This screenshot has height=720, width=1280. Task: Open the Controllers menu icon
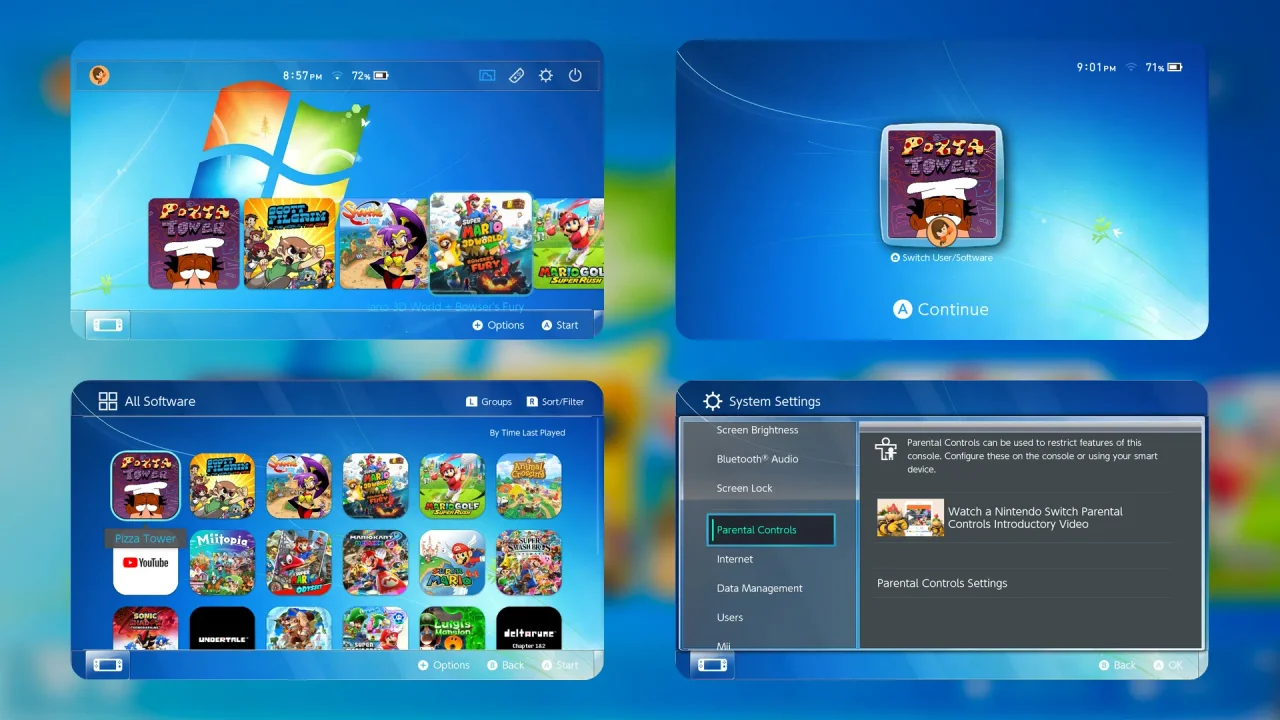point(516,75)
